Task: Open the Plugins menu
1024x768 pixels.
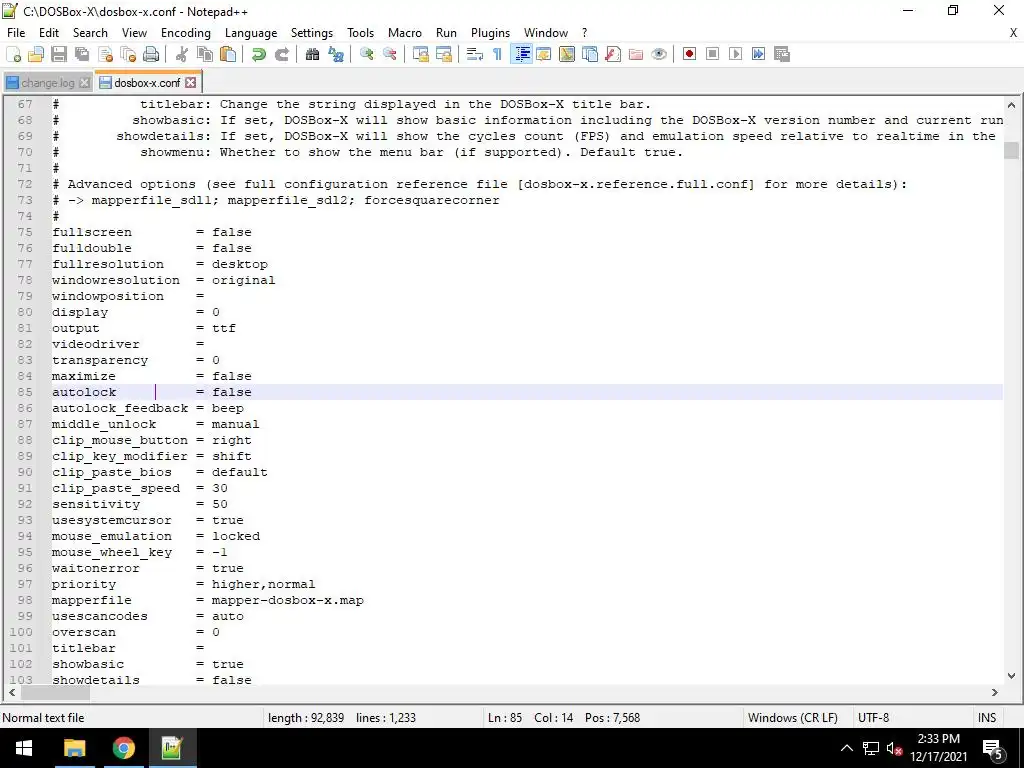Action: (x=490, y=33)
